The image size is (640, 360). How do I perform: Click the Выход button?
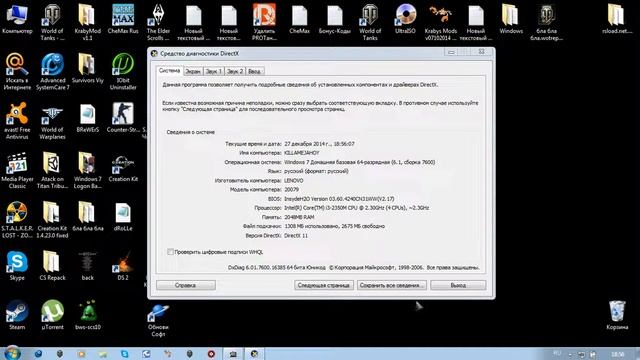[x=458, y=285]
